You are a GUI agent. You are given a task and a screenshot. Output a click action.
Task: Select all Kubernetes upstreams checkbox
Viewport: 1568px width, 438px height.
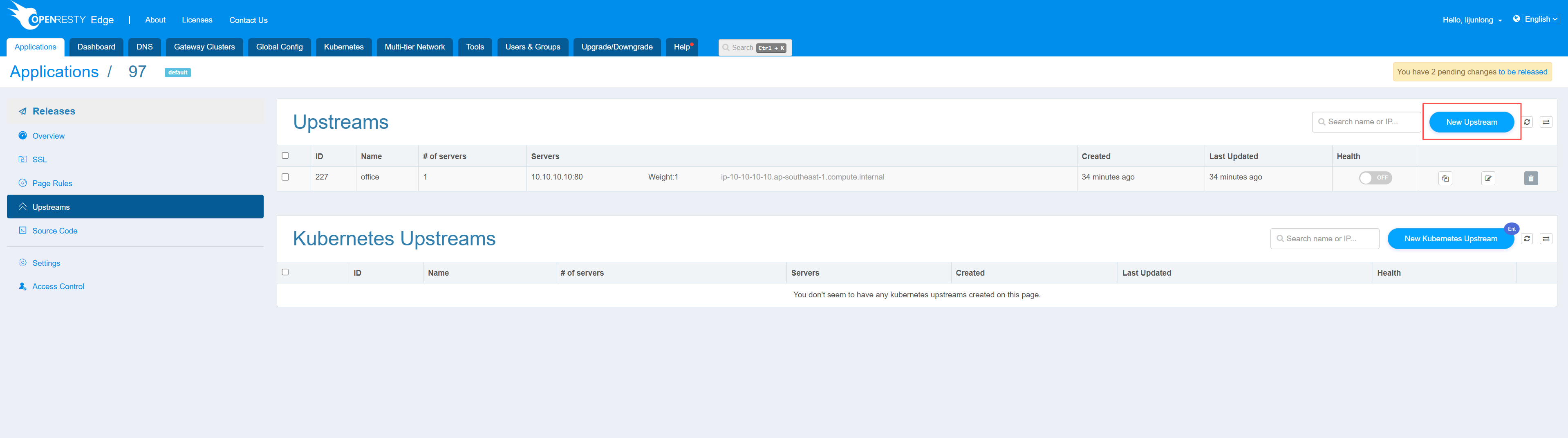click(285, 272)
